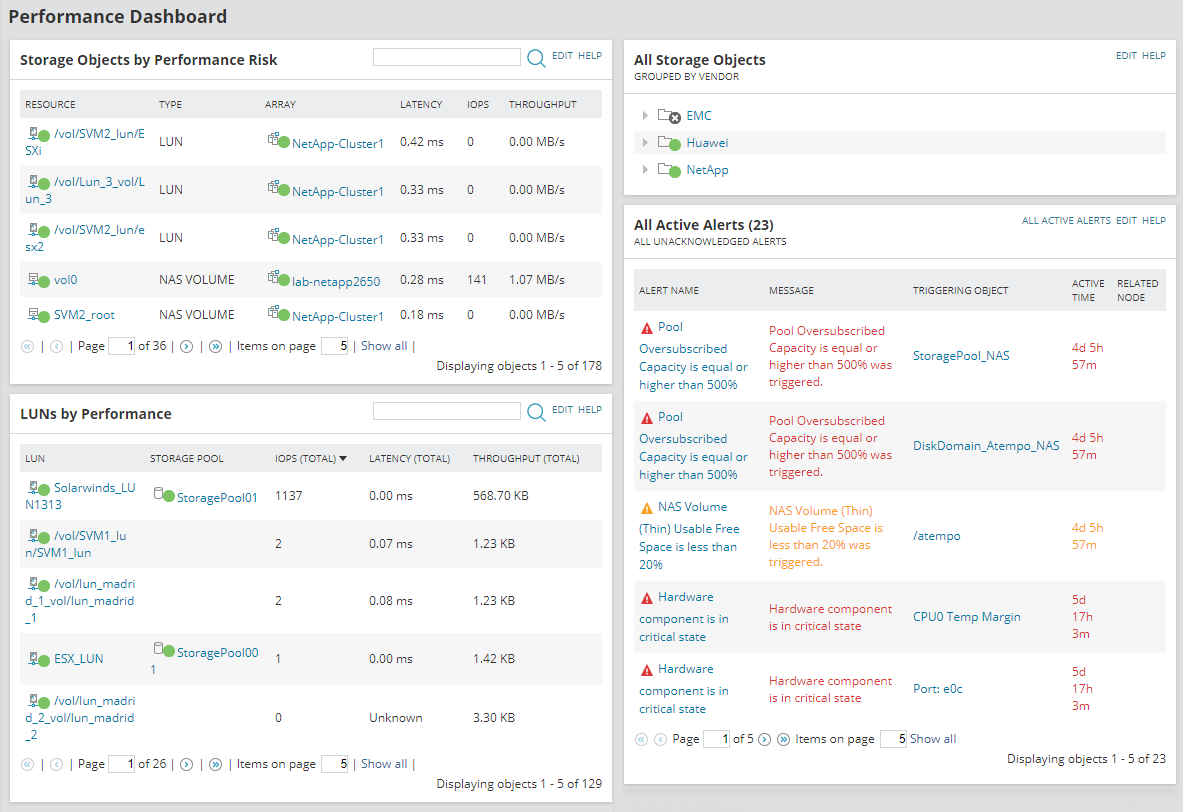The width and height of the screenshot is (1183, 812).
Task: Click the EMC folder icon with error badge
Action: (667, 115)
